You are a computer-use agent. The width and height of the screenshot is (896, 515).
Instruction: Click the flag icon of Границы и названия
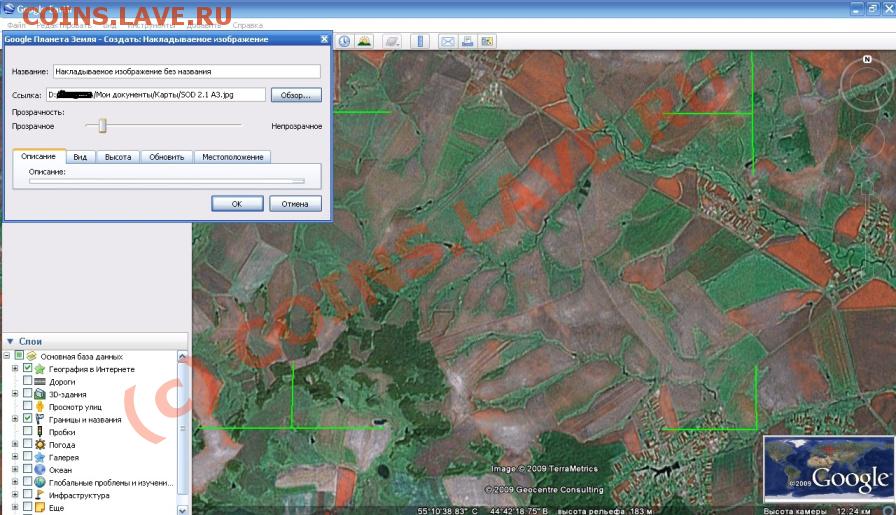click(x=39, y=420)
